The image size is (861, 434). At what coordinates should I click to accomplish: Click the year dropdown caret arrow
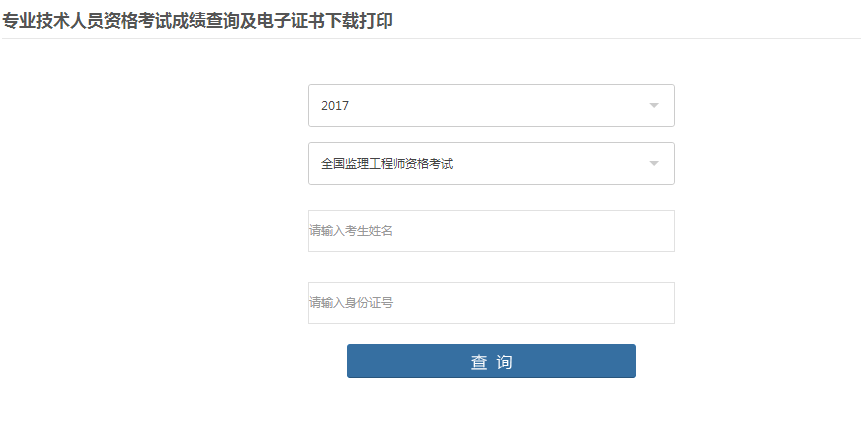coord(654,105)
